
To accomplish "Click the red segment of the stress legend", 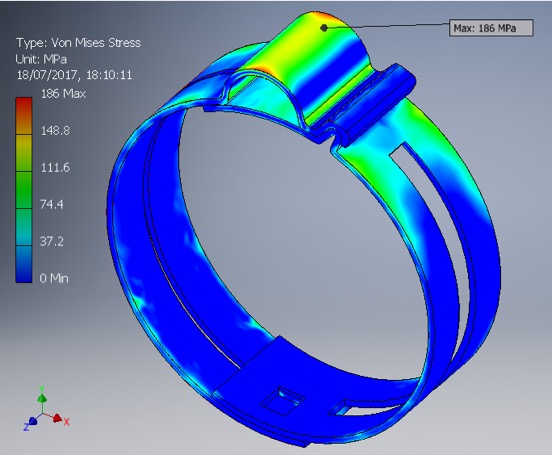I will click(x=24, y=116).
